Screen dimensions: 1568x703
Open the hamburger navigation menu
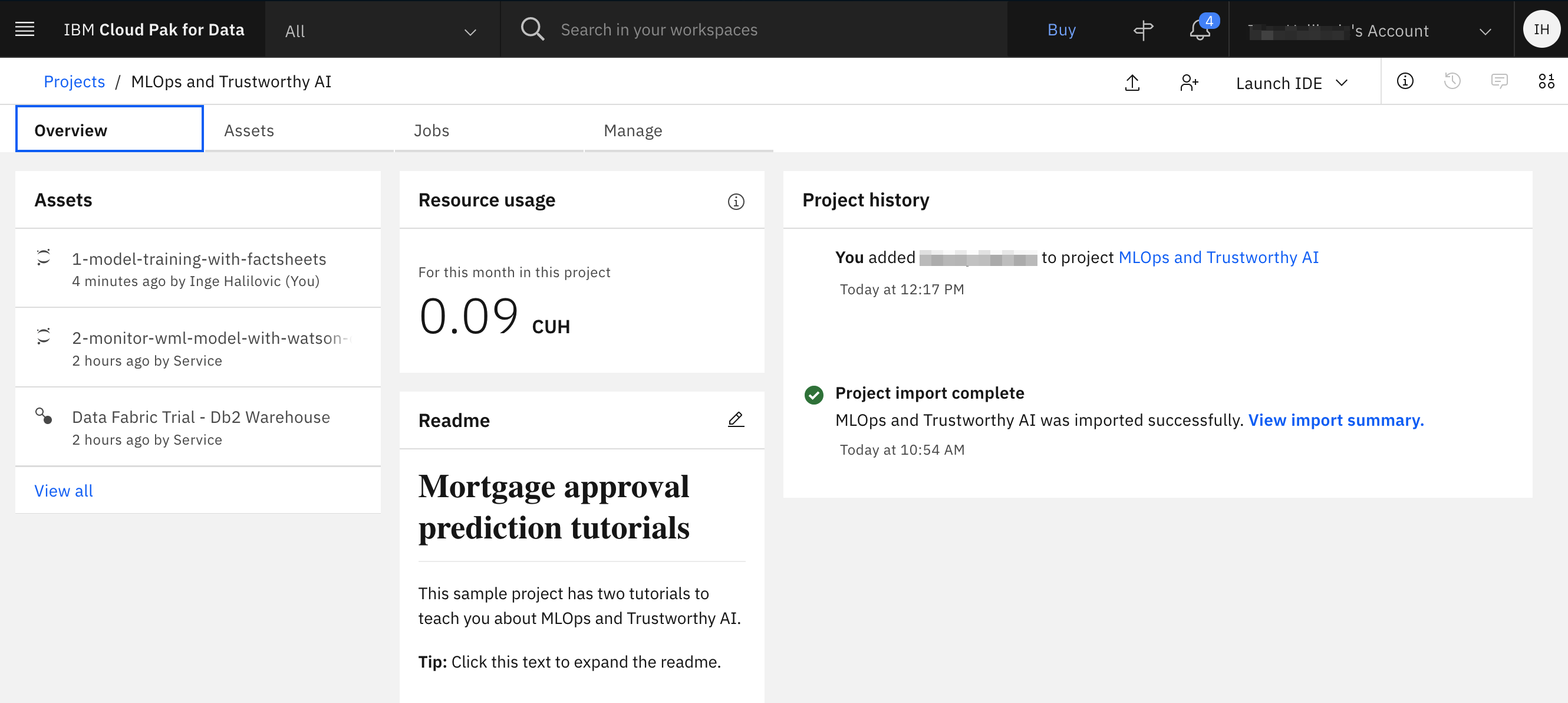[24, 29]
